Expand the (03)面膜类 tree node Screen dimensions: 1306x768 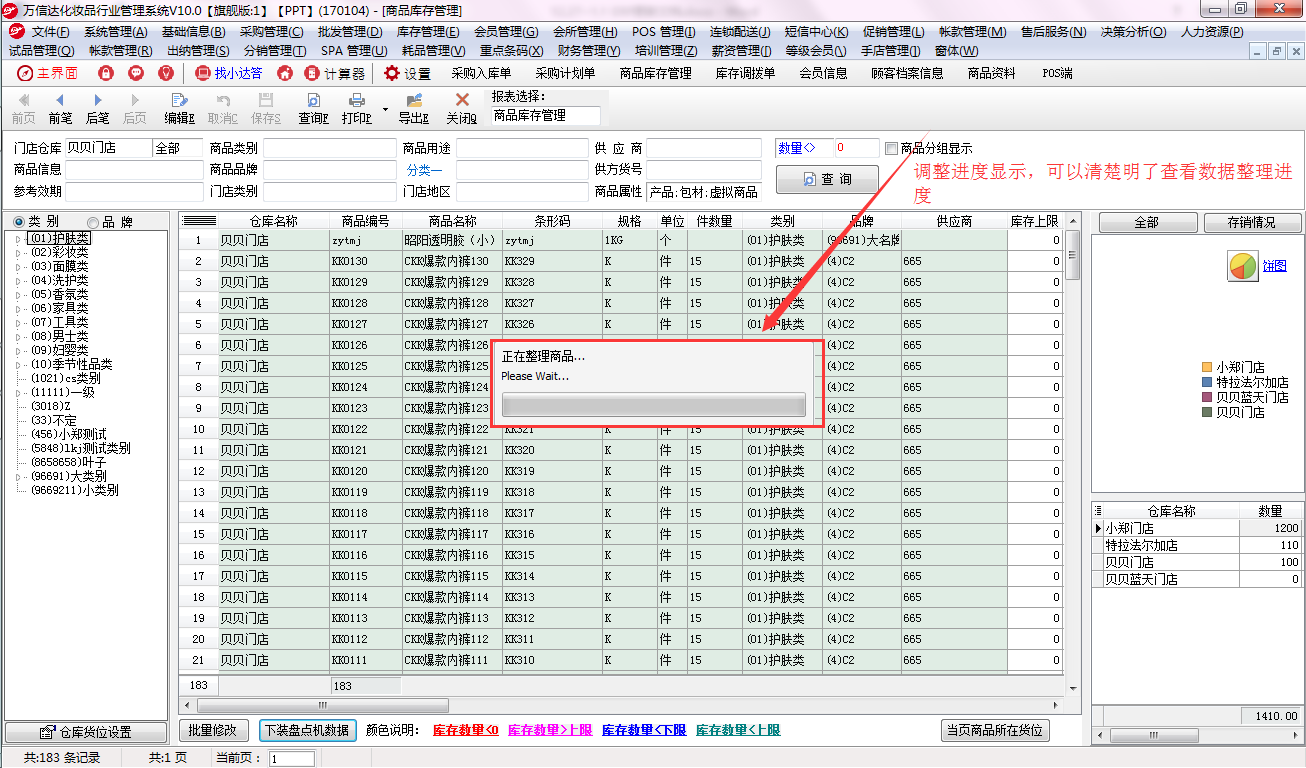pyautogui.click(x=17, y=267)
